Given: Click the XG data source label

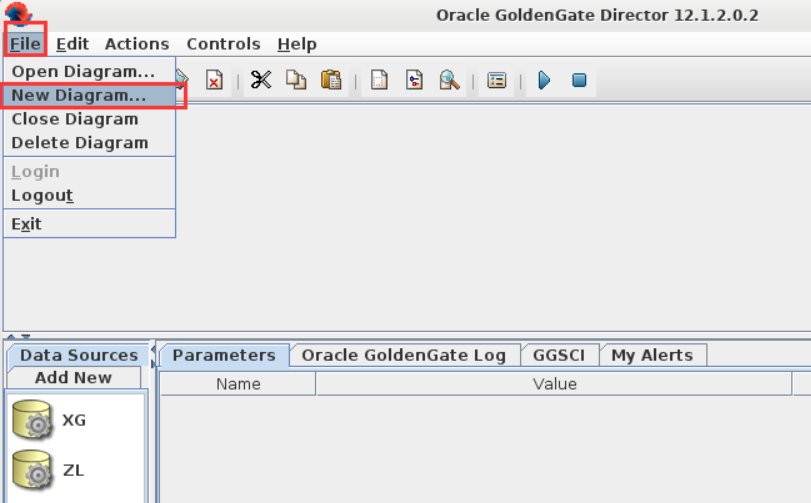Looking at the screenshot, I should 74,420.
